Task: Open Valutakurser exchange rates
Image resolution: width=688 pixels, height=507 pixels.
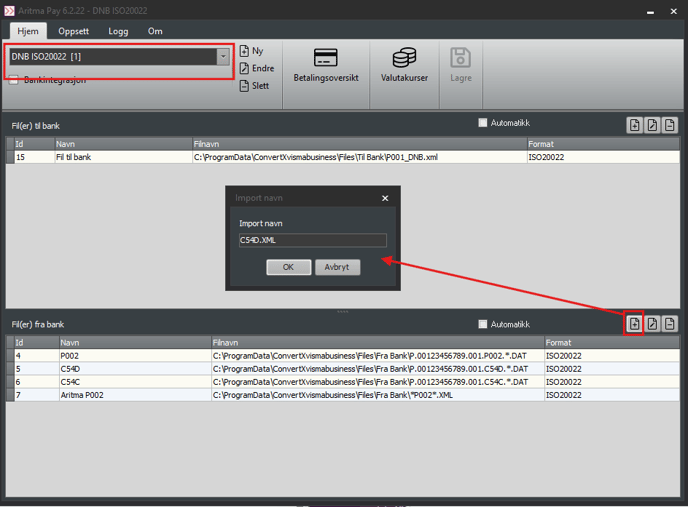Action: coord(404,65)
